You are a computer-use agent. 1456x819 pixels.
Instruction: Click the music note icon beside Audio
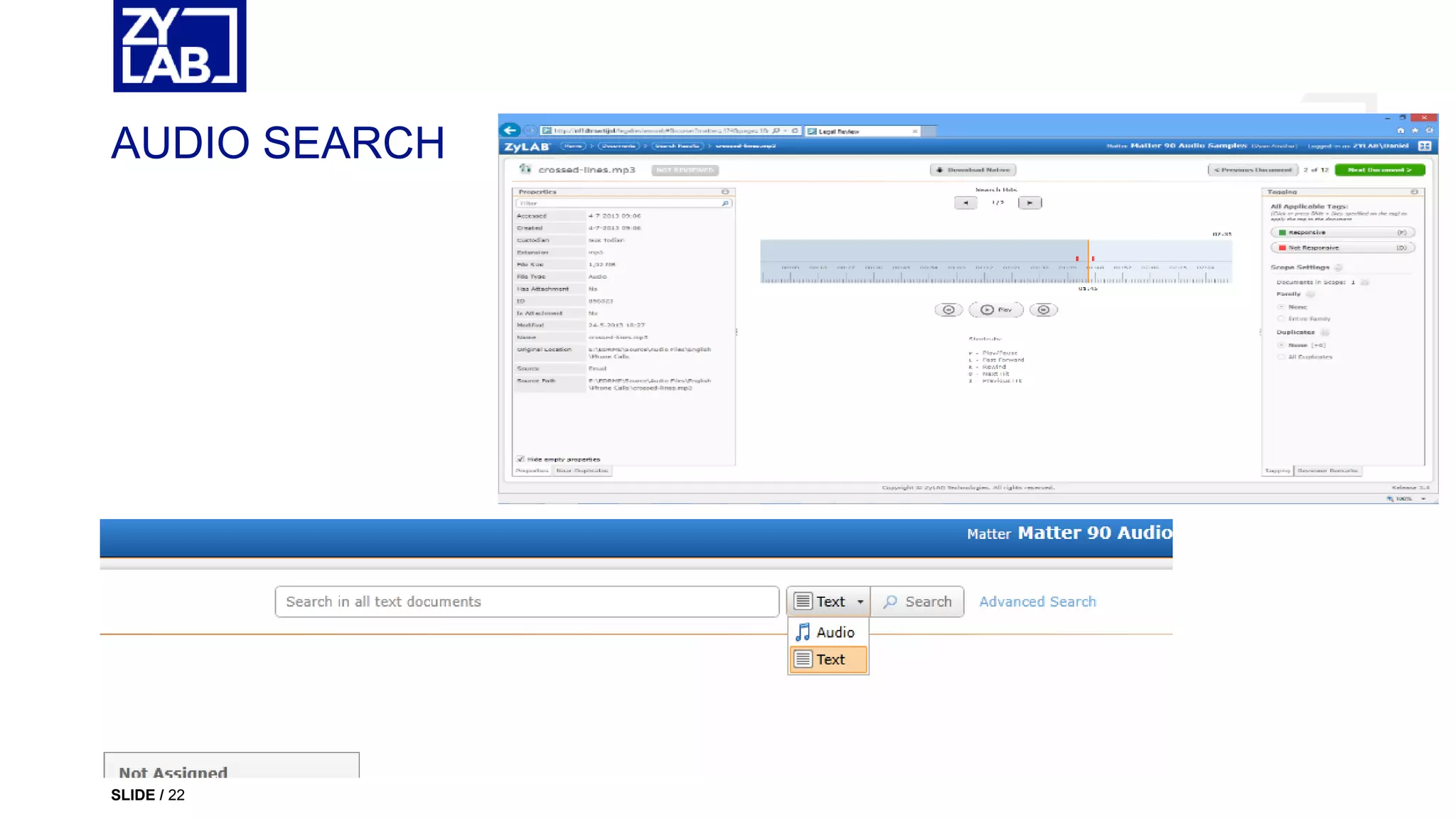(803, 632)
